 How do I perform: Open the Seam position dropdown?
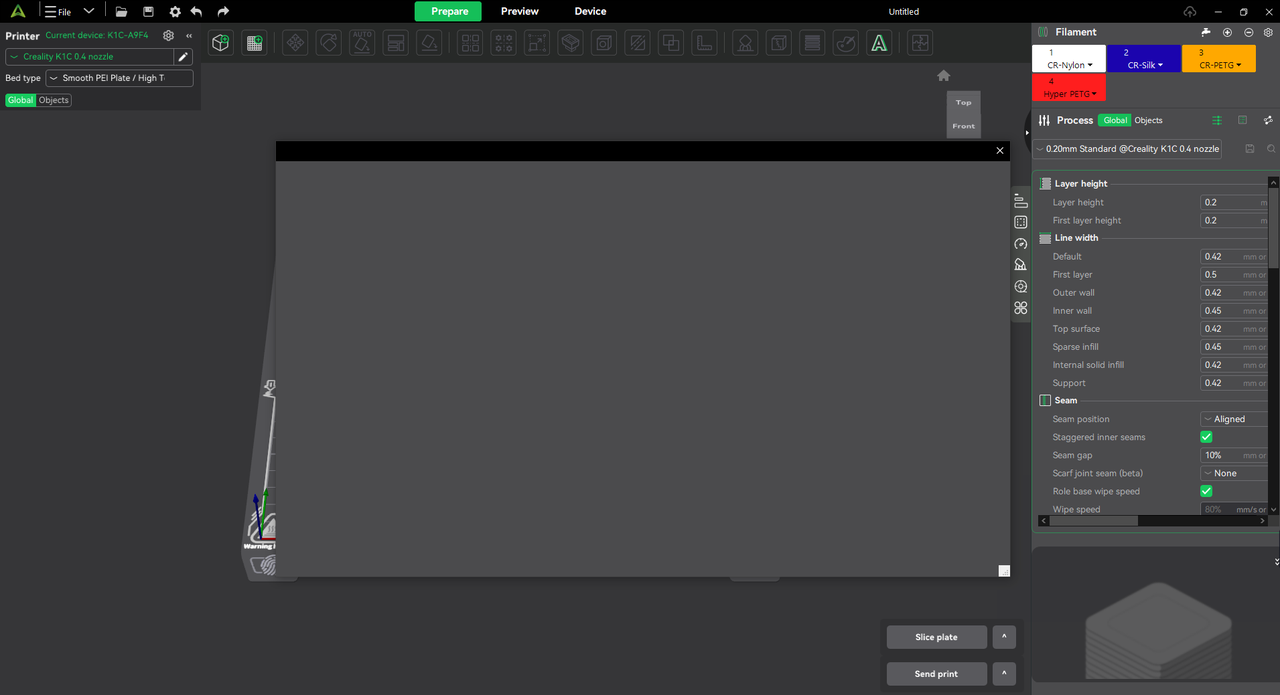tap(1235, 419)
